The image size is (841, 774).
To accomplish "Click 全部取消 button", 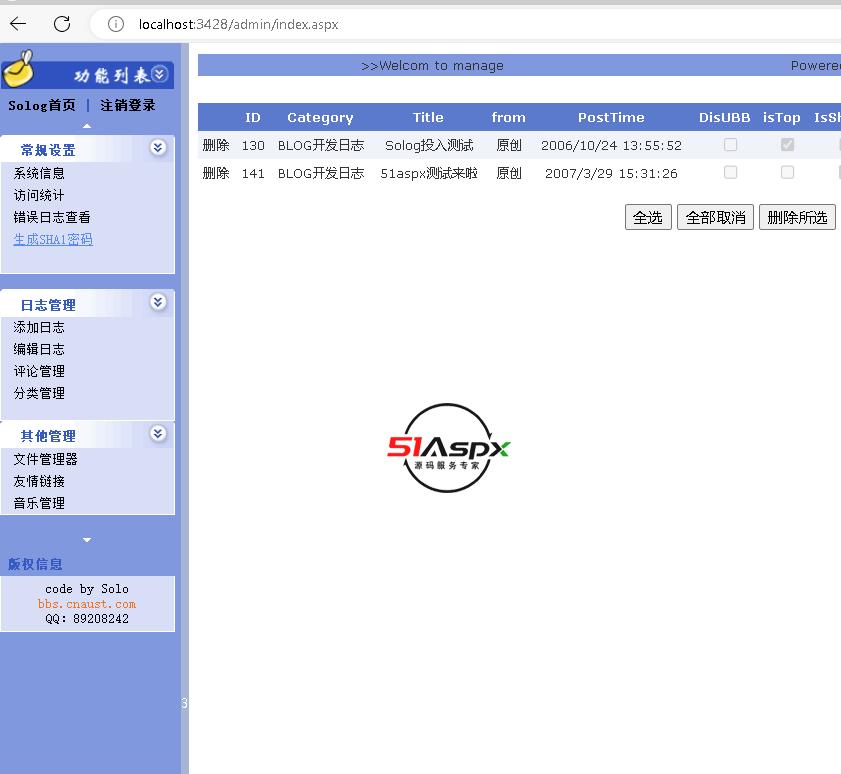I will pyautogui.click(x=715, y=217).
